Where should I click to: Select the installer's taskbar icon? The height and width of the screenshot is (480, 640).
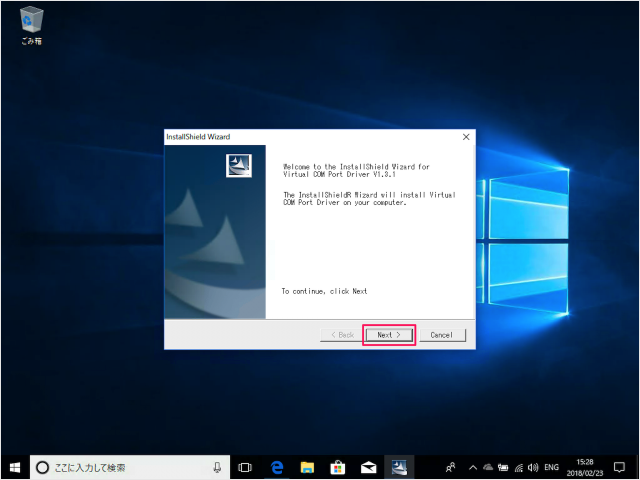tap(399, 467)
